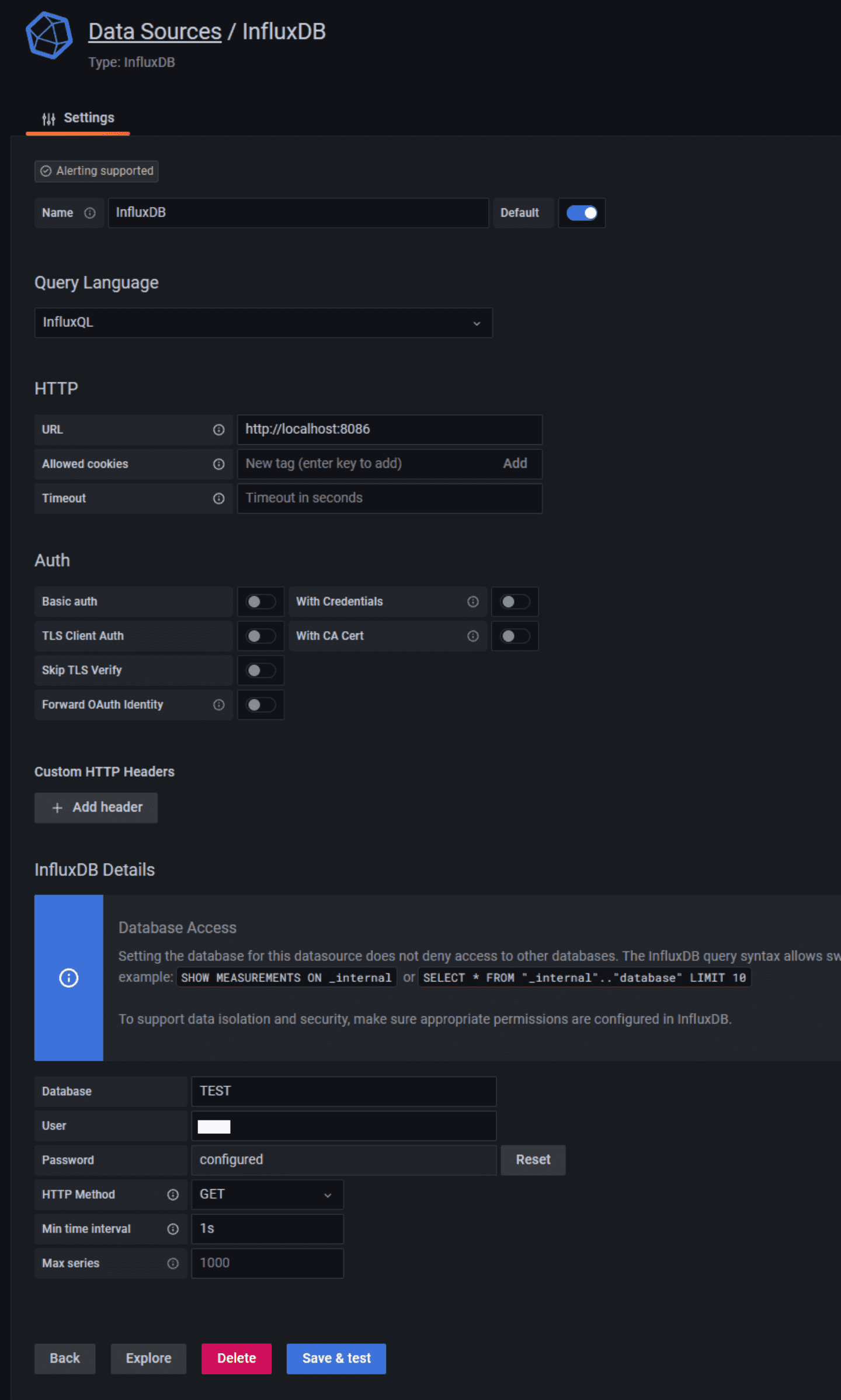Click the Name field info icon
Viewport: 841px width, 1400px height.
[x=90, y=213]
